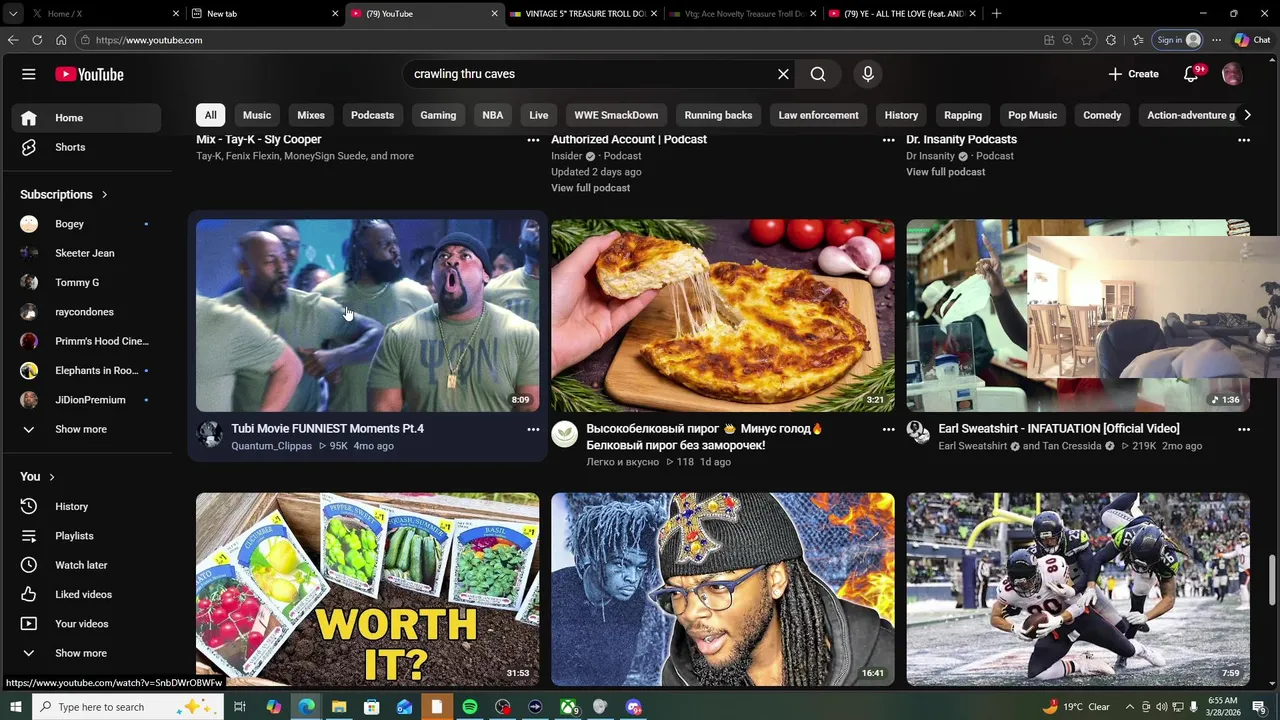
Task: Click the Create button
Action: click(x=1133, y=74)
